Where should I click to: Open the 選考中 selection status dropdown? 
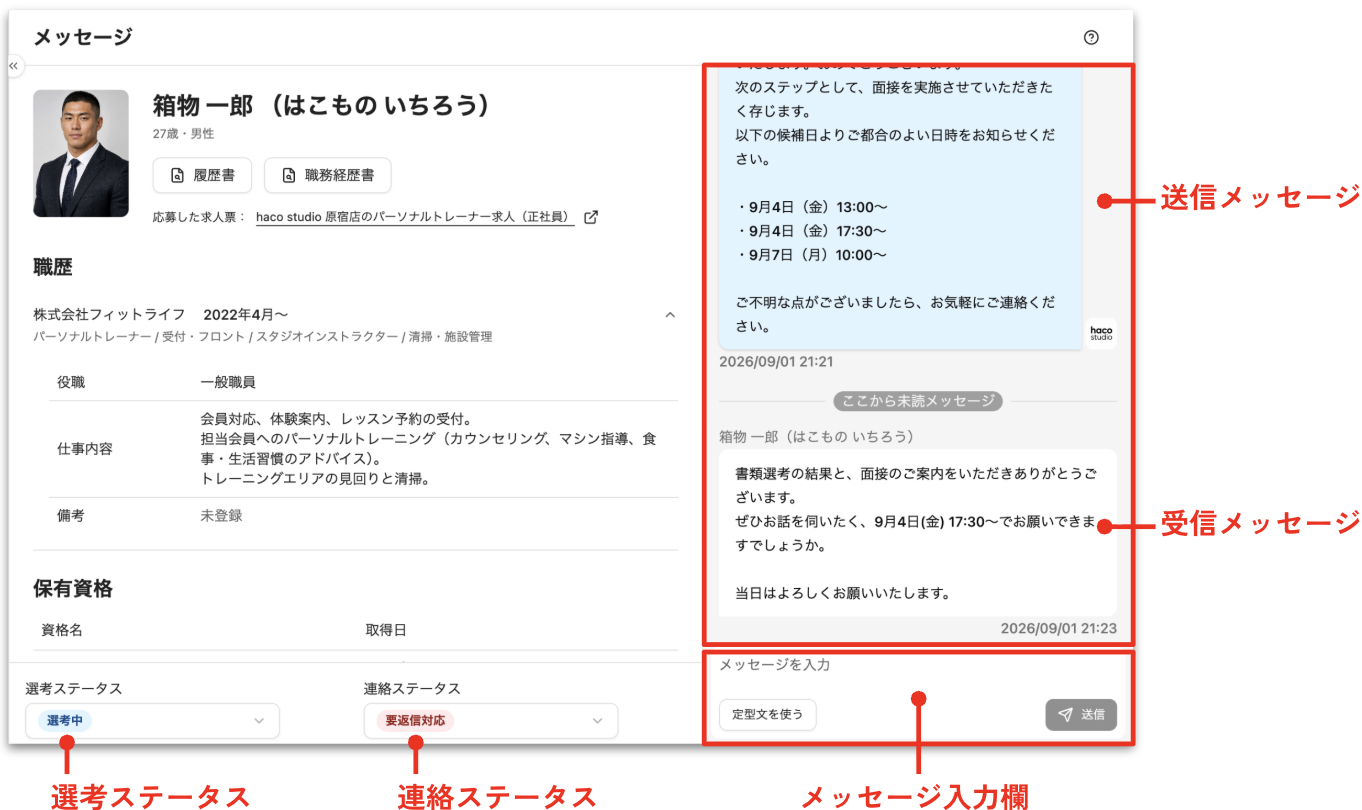point(152,720)
